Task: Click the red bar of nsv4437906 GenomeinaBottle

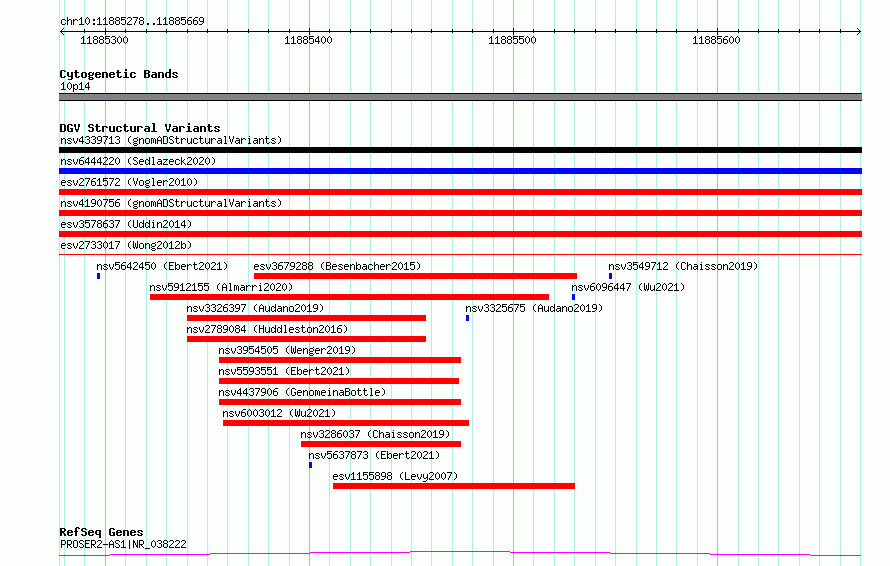Action: pos(340,403)
